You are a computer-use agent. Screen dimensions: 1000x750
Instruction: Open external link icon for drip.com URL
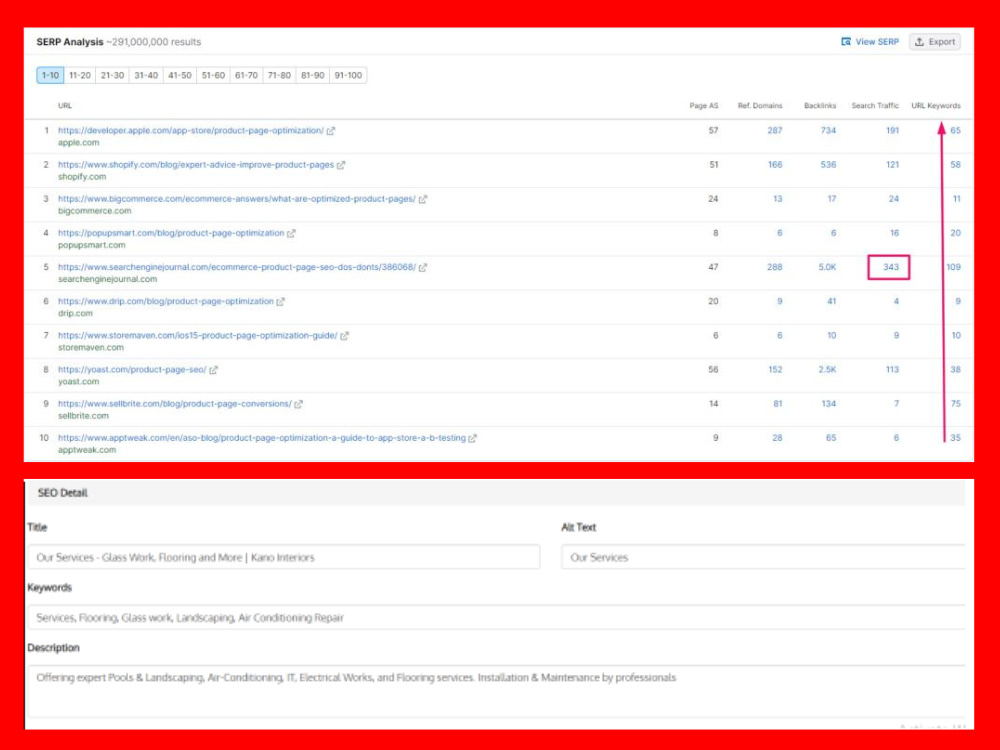[x=280, y=302]
